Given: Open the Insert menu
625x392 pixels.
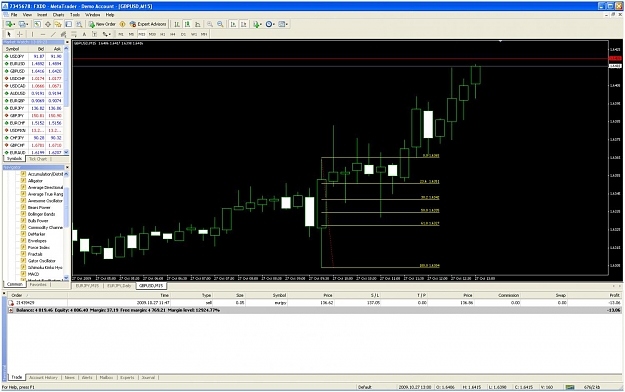Looking at the screenshot, I should tap(42, 15).
